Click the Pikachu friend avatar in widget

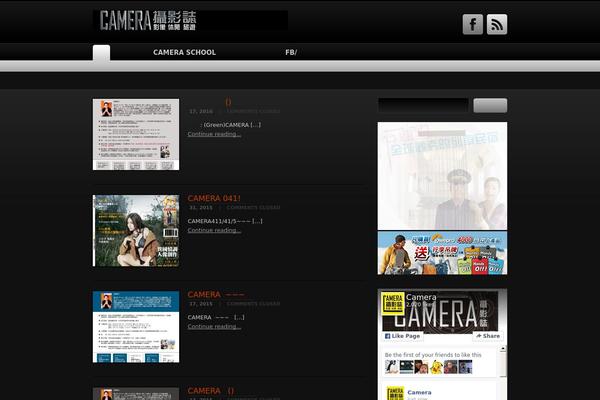(436, 367)
